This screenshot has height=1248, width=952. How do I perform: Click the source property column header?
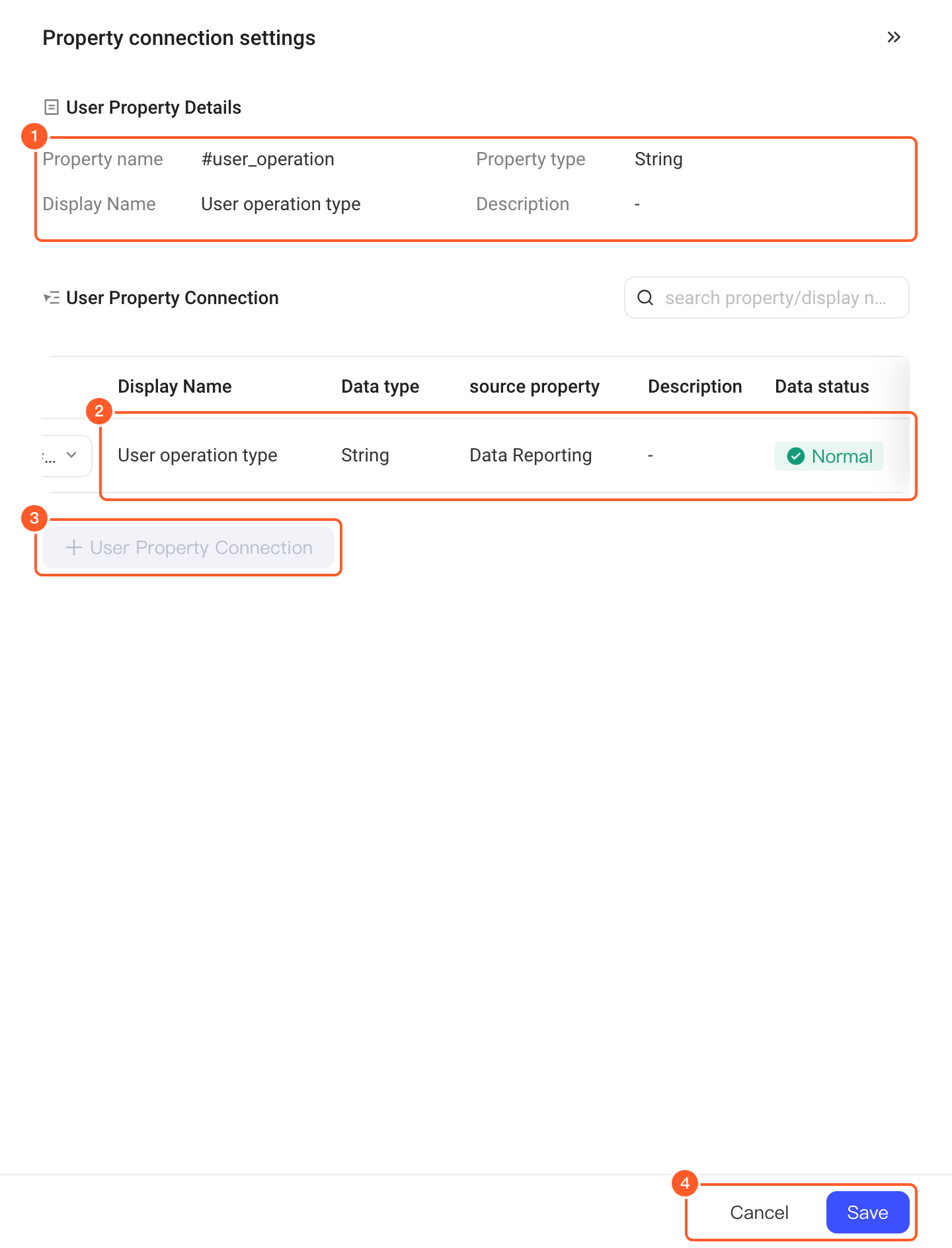(534, 387)
